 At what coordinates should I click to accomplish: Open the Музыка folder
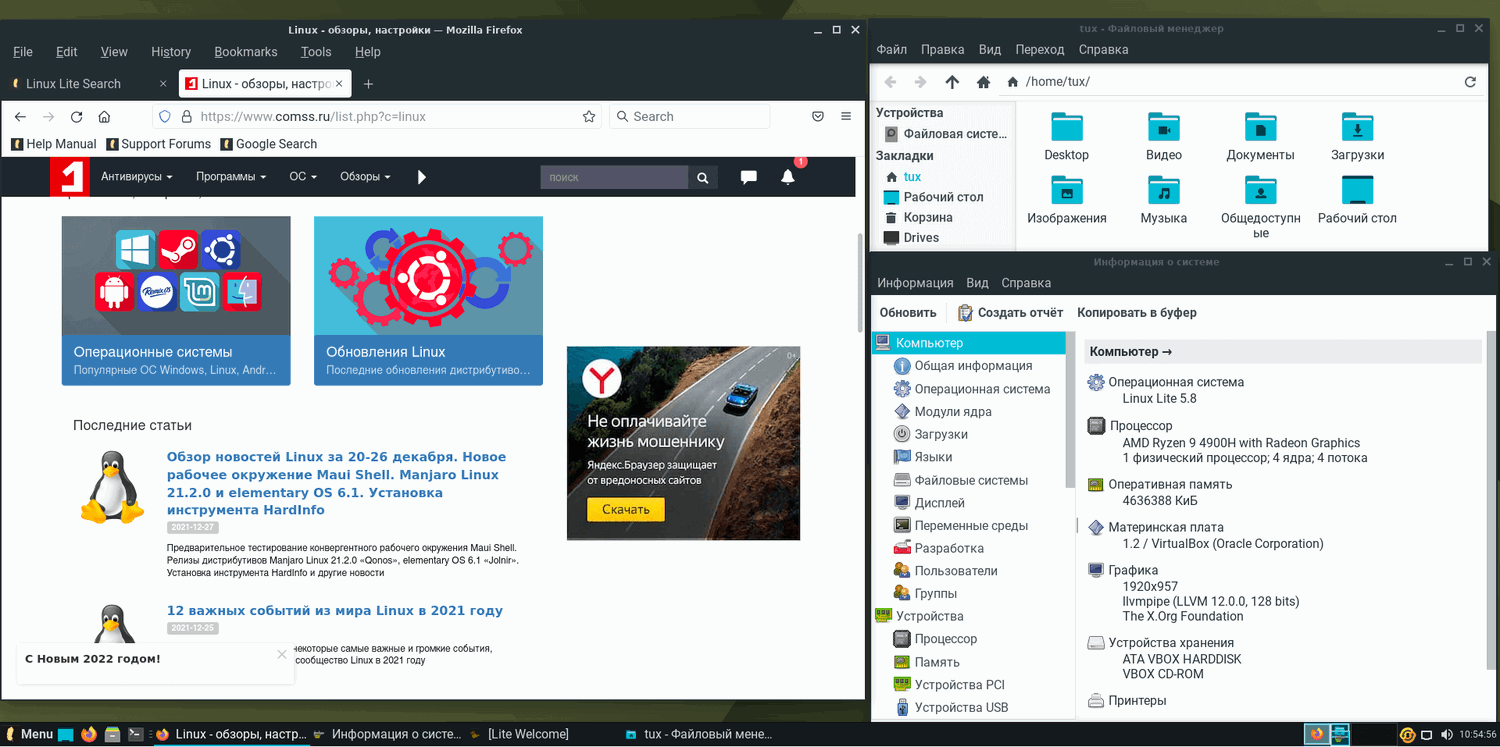coord(1164,200)
